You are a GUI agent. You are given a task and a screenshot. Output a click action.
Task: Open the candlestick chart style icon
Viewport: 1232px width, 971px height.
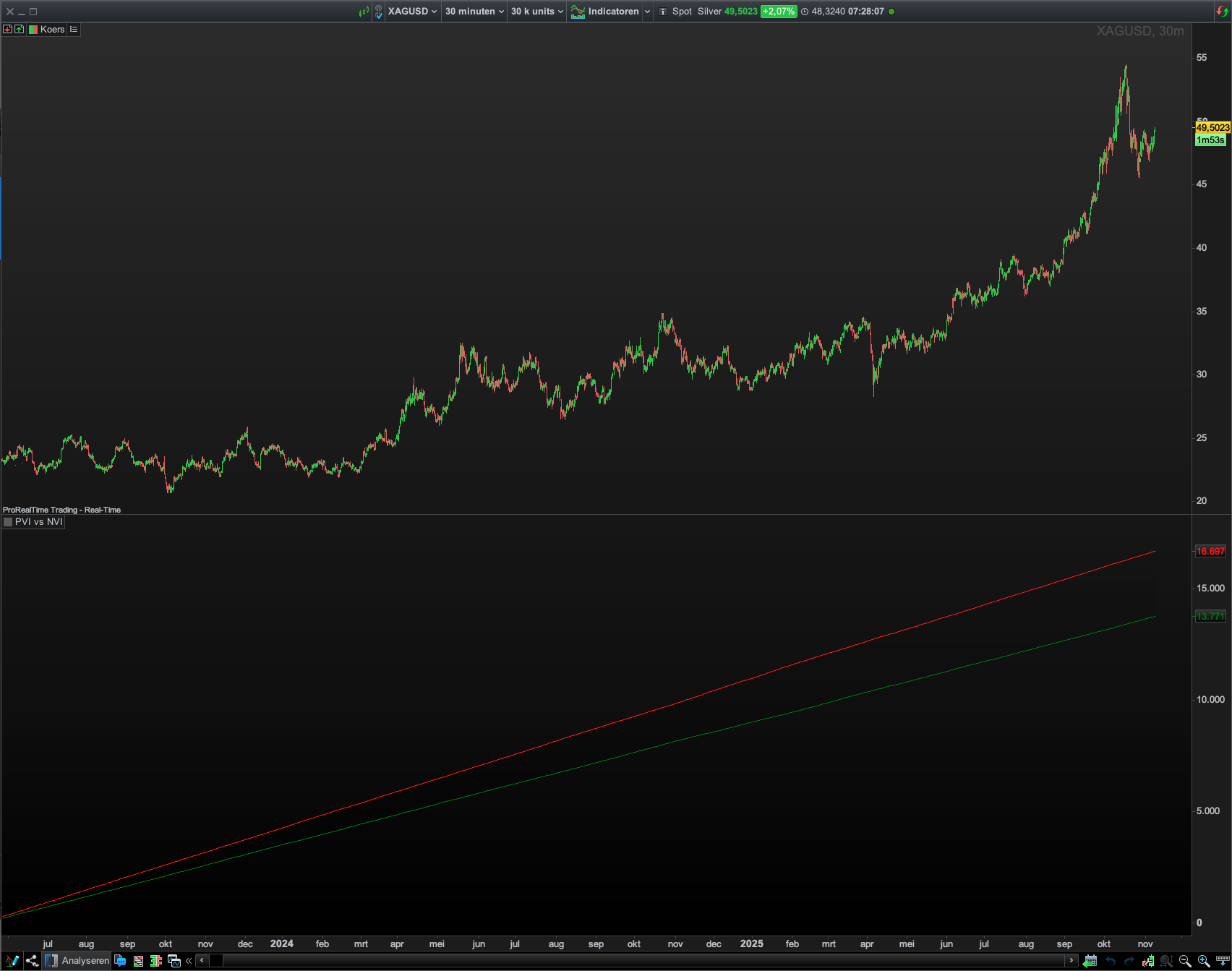(364, 12)
